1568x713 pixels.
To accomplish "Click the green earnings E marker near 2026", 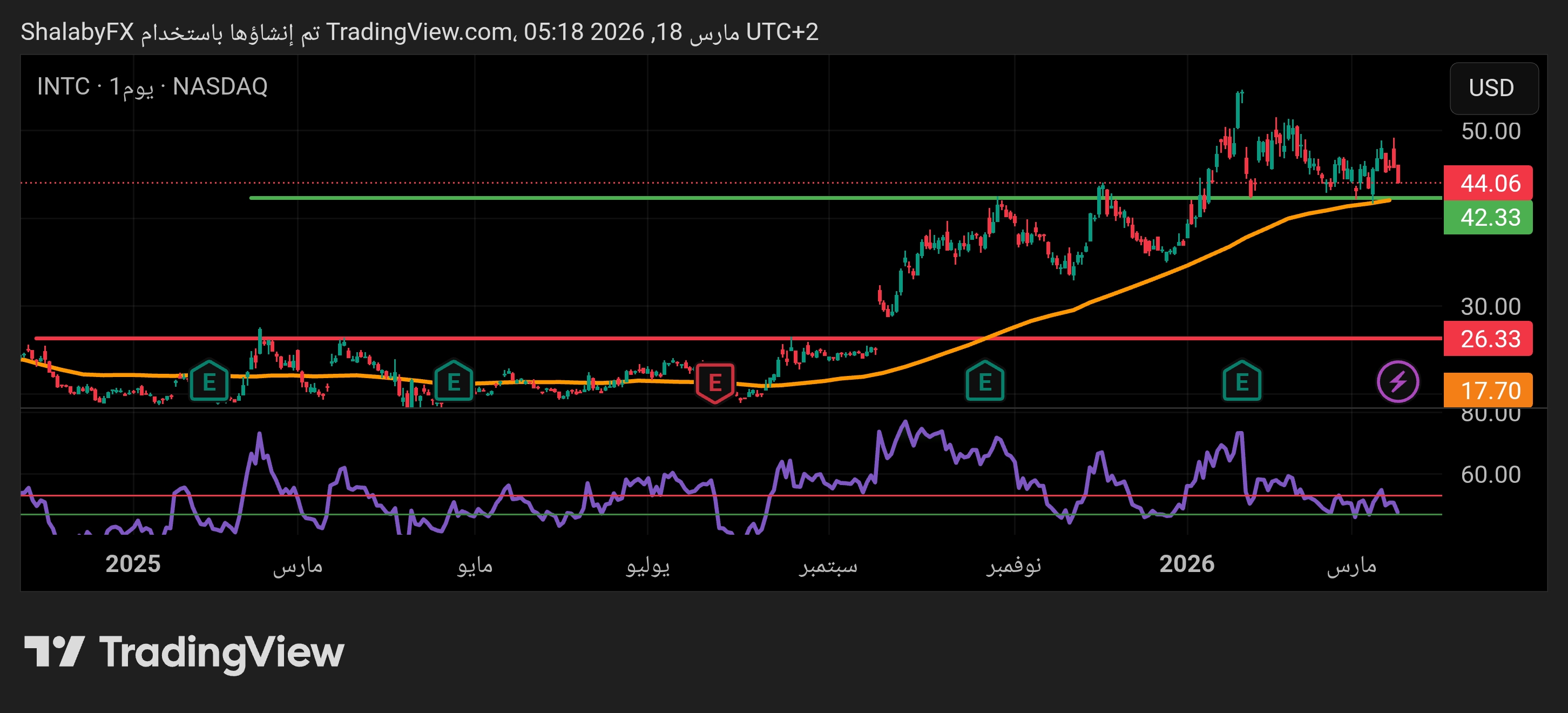I will [1241, 382].
